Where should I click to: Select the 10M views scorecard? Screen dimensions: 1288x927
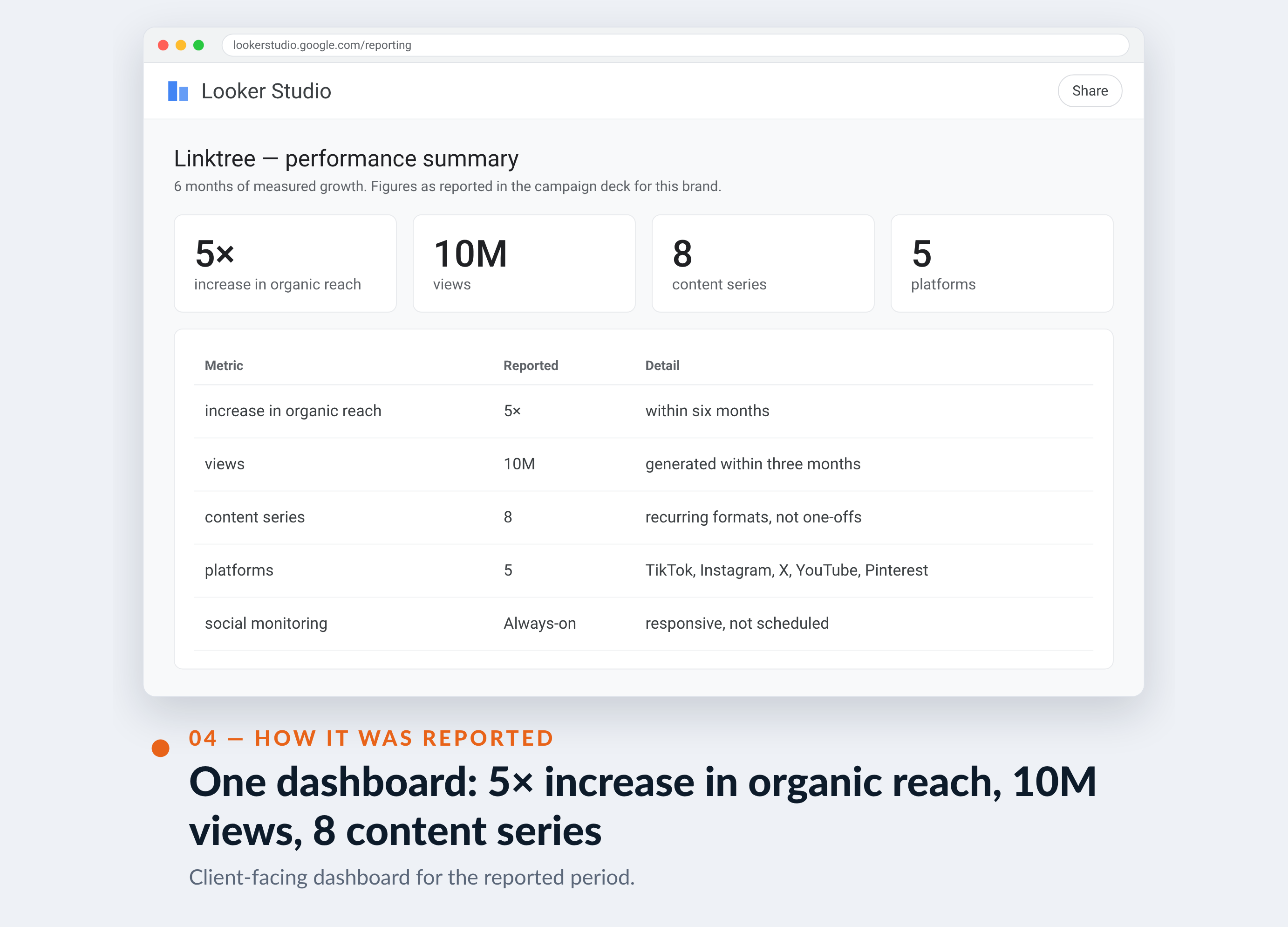point(524,263)
